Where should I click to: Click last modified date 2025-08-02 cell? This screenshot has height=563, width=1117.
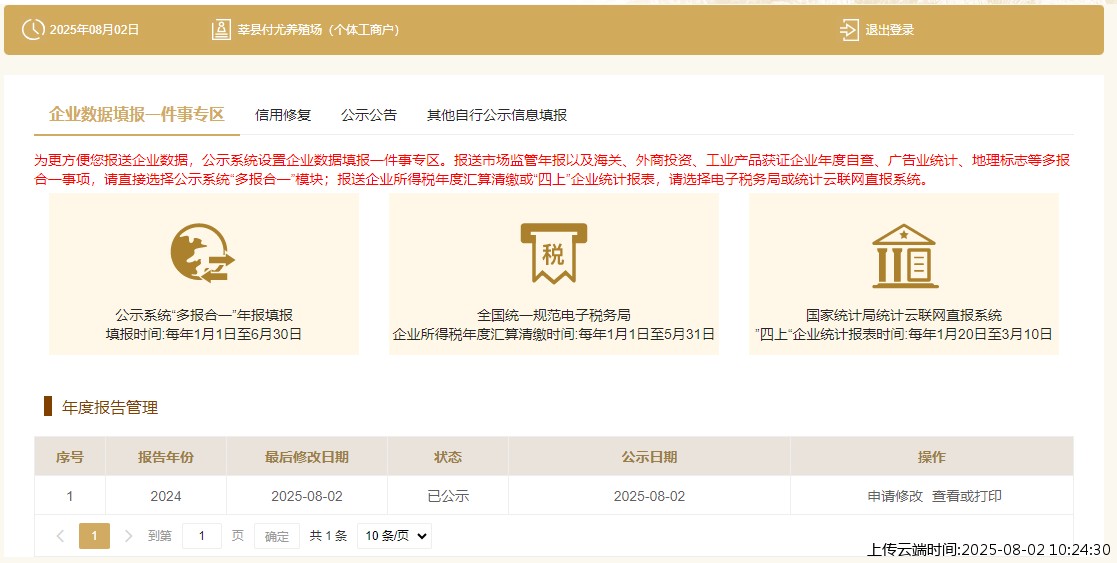(307, 496)
